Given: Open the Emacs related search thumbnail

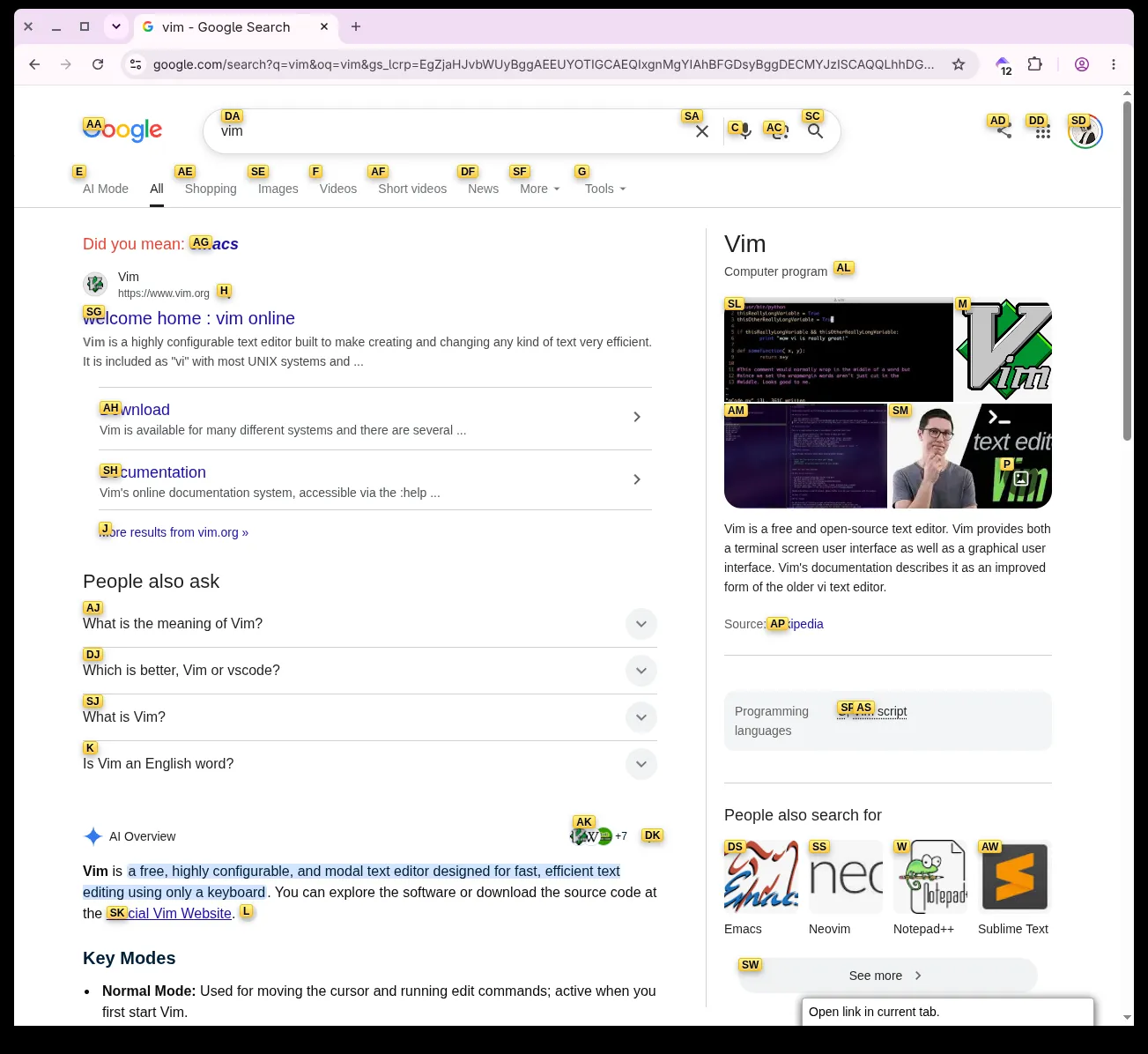Looking at the screenshot, I should (761, 877).
